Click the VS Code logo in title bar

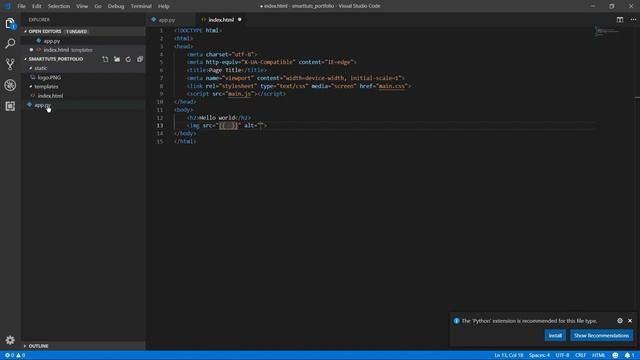[7, 6]
